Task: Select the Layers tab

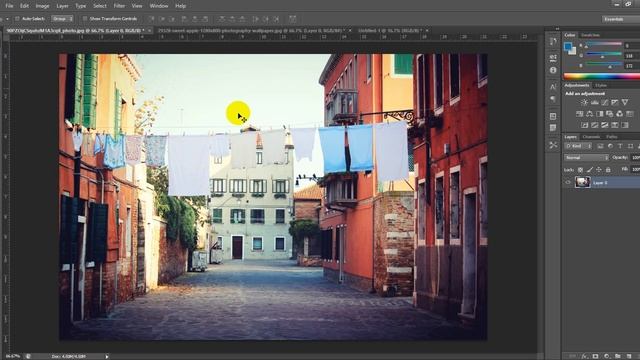Action: coord(570,137)
